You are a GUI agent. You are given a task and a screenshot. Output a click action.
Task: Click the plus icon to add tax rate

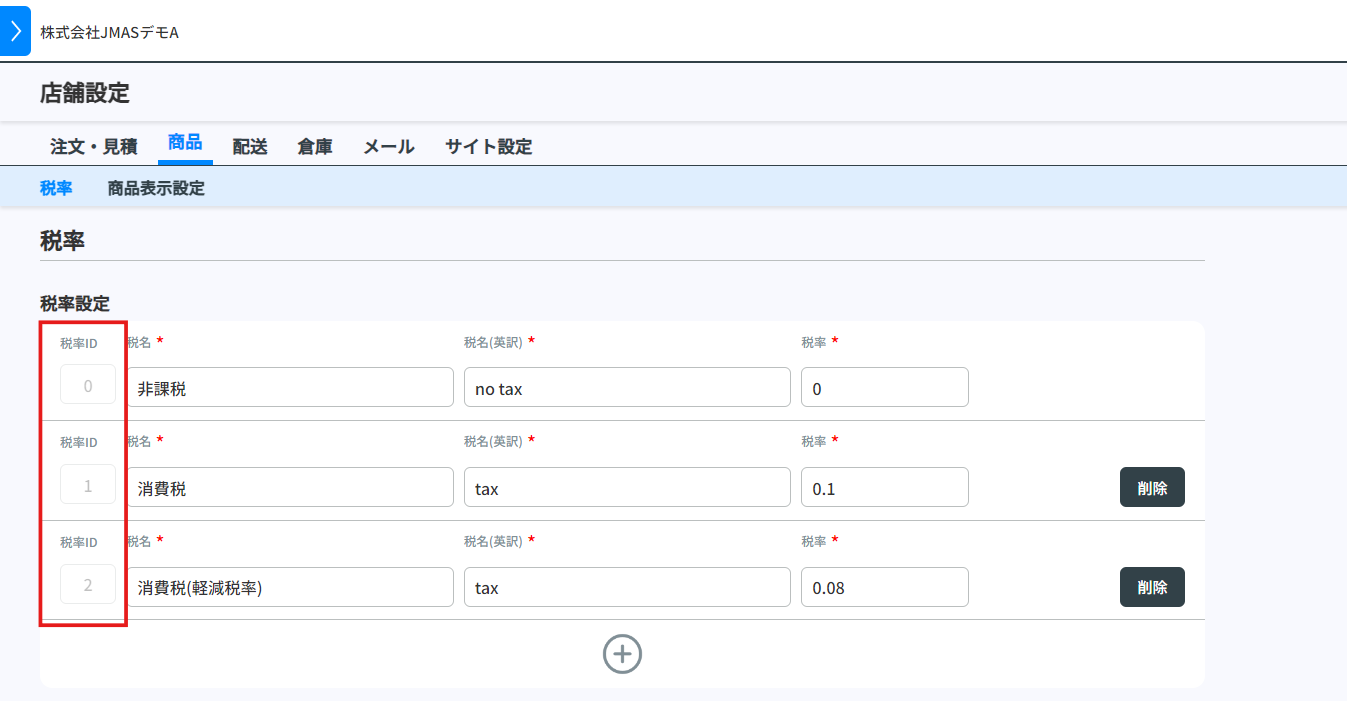(622, 654)
